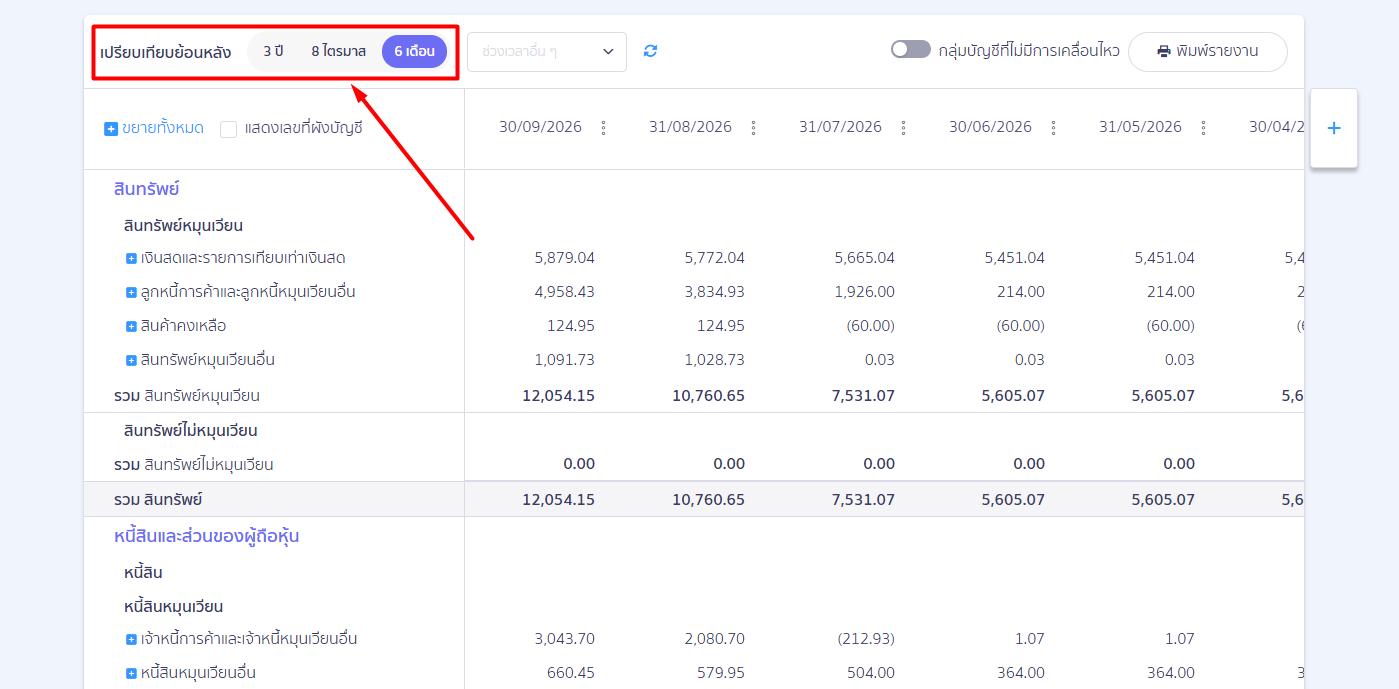Click the value 5,879.04 in the cash row
The height and width of the screenshot is (689, 1399).
(x=565, y=258)
